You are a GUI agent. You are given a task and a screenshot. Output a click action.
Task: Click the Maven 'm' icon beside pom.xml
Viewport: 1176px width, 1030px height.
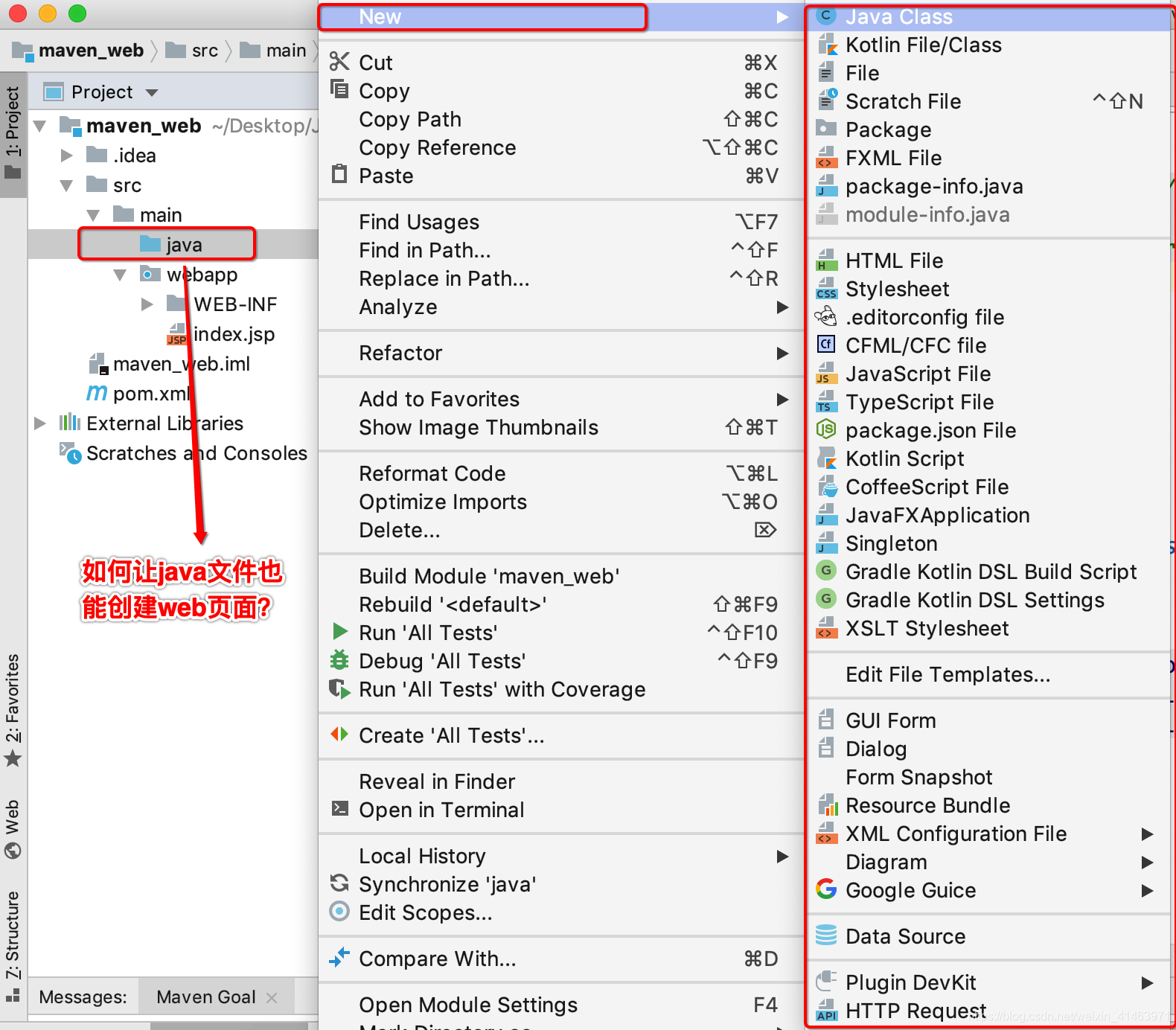(x=97, y=392)
